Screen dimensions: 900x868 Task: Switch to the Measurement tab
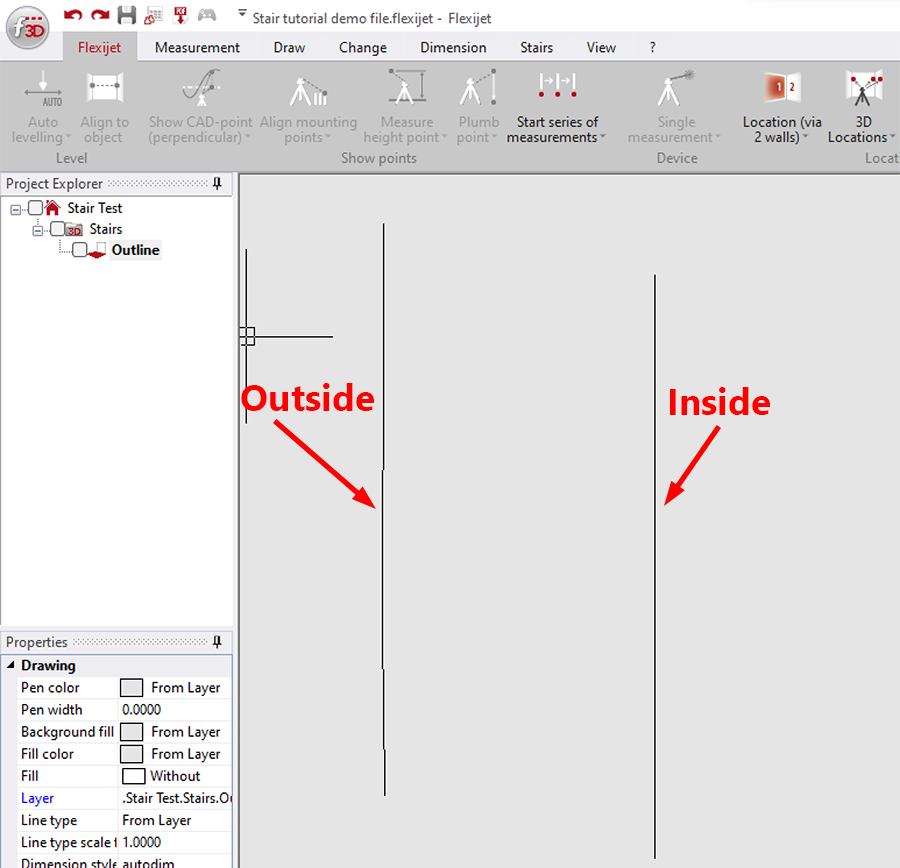[x=196, y=47]
